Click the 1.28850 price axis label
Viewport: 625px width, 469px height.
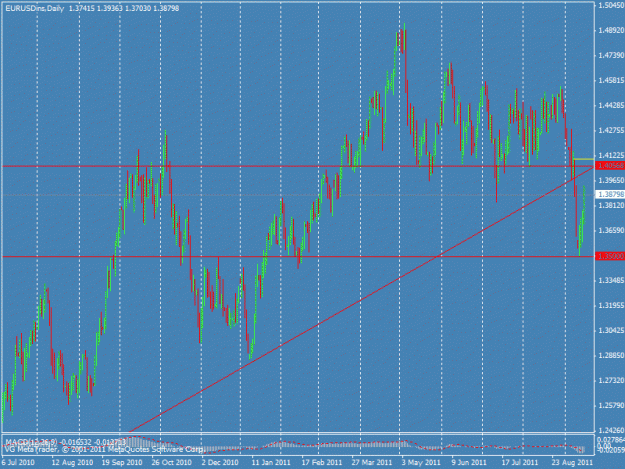click(611, 355)
